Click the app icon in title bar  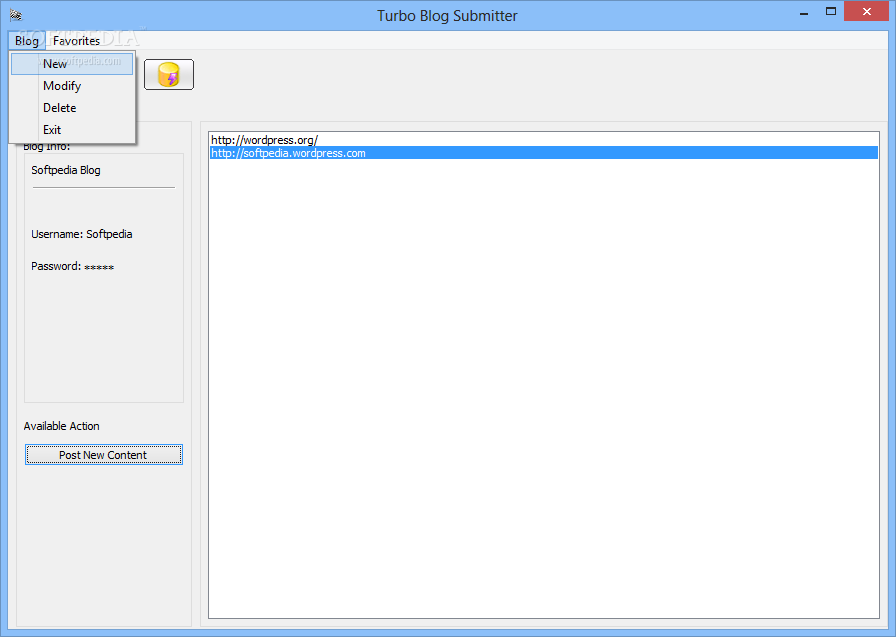(15, 15)
